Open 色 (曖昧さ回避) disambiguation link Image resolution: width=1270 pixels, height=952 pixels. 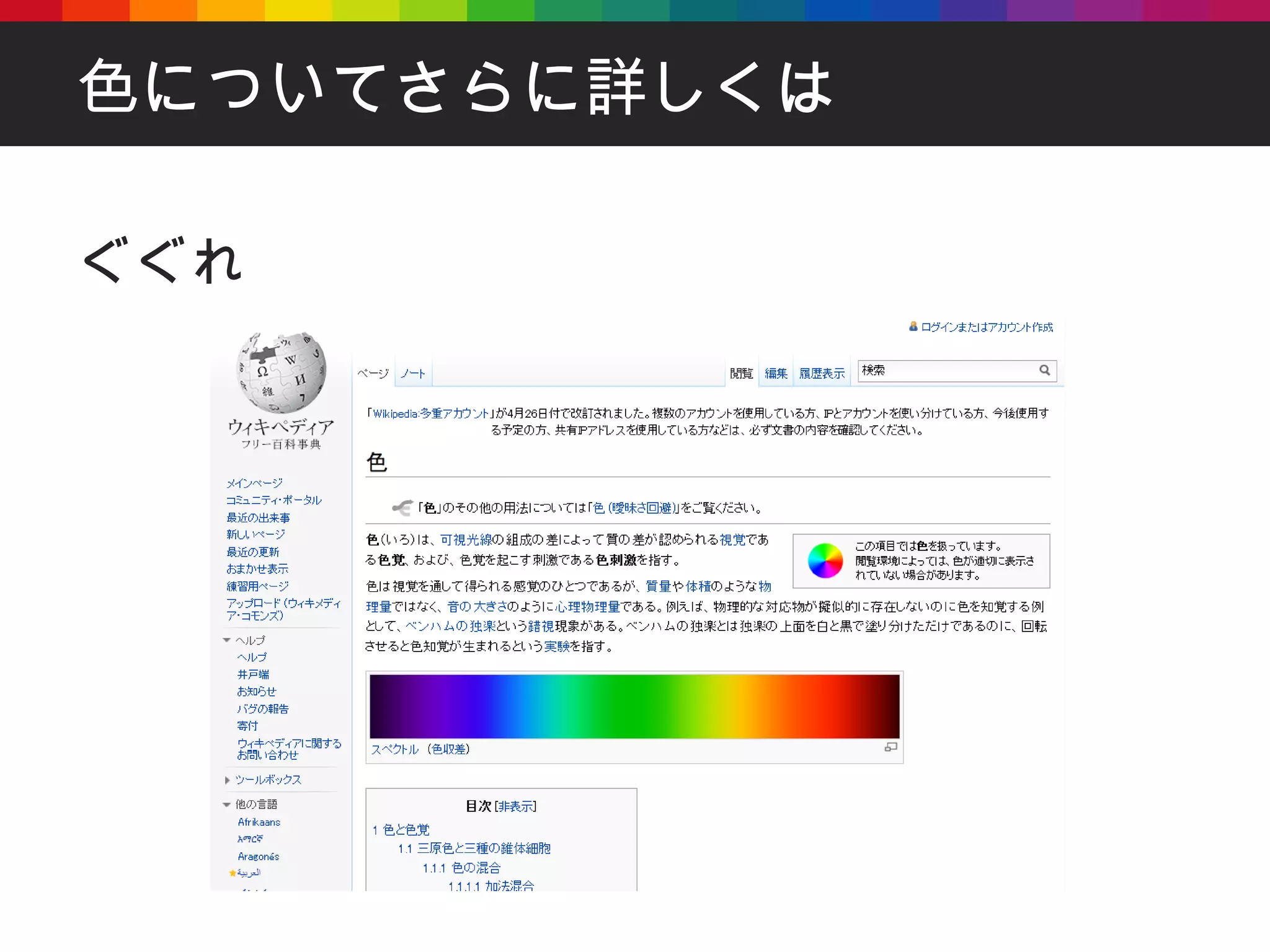pyautogui.click(x=634, y=508)
